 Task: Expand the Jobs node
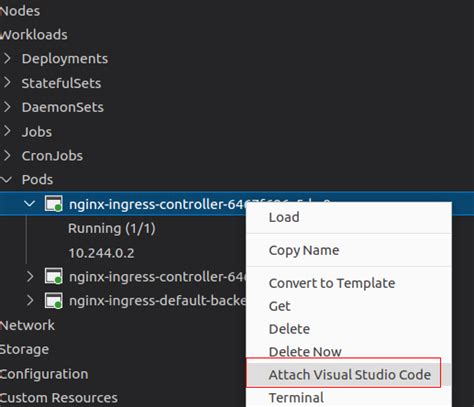point(7,131)
